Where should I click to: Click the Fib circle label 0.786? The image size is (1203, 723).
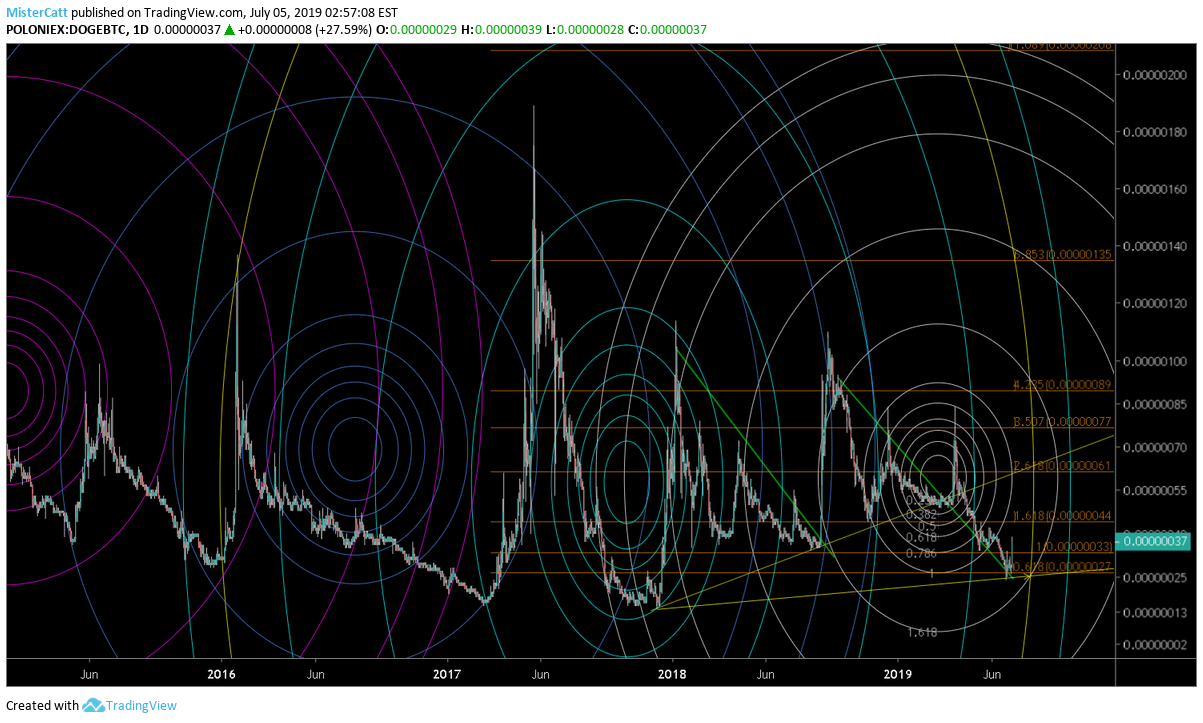(x=921, y=553)
